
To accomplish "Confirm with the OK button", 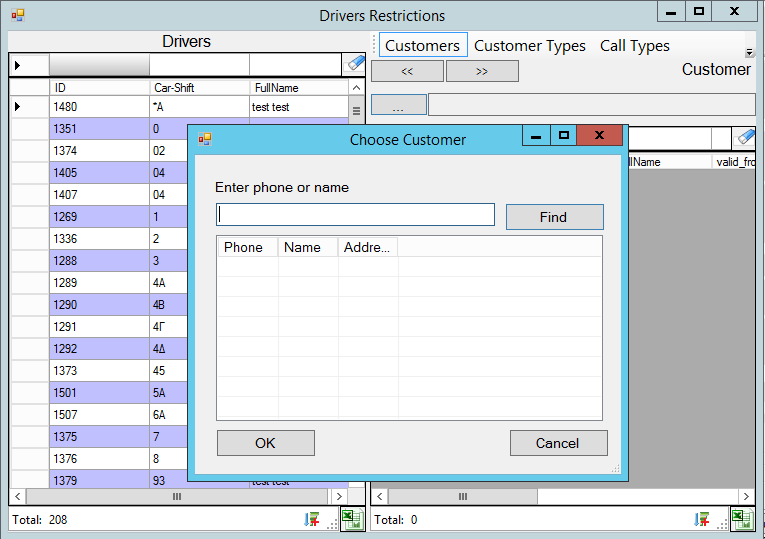I will (x=265, y=443).
